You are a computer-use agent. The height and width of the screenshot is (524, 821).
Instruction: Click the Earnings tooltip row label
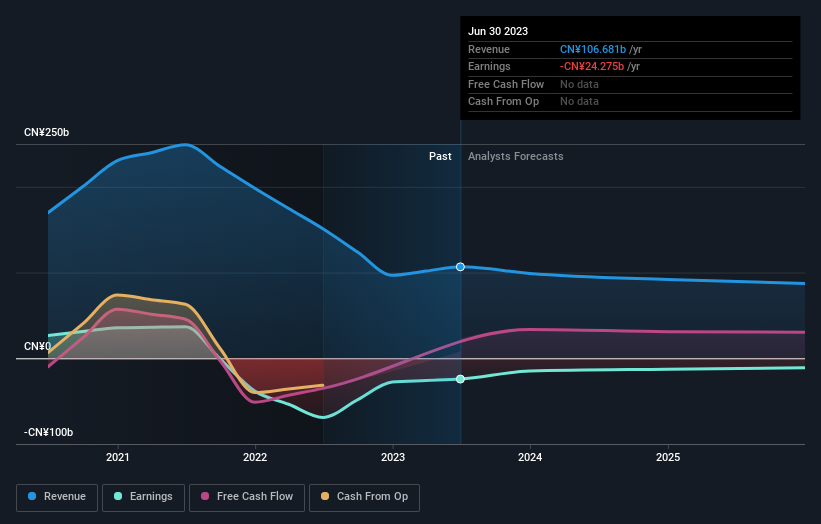pos(489,66)
